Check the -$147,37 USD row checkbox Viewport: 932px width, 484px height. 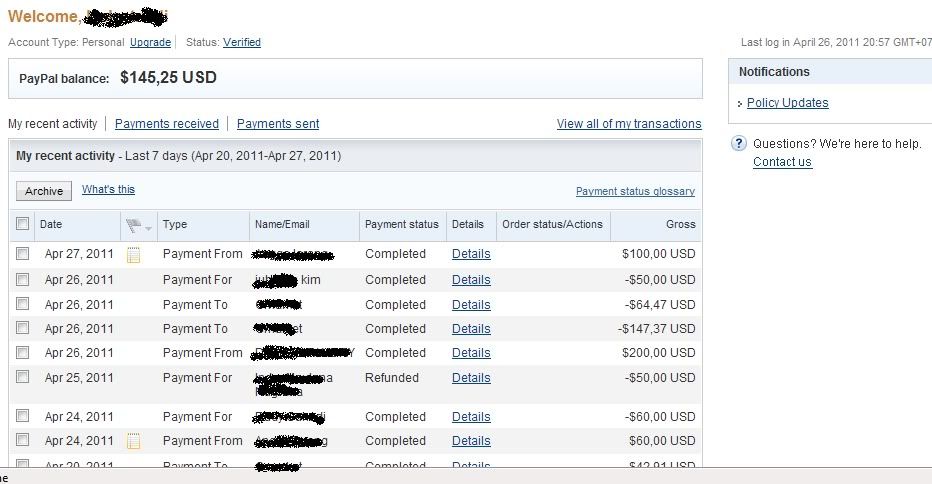point(23,328)
